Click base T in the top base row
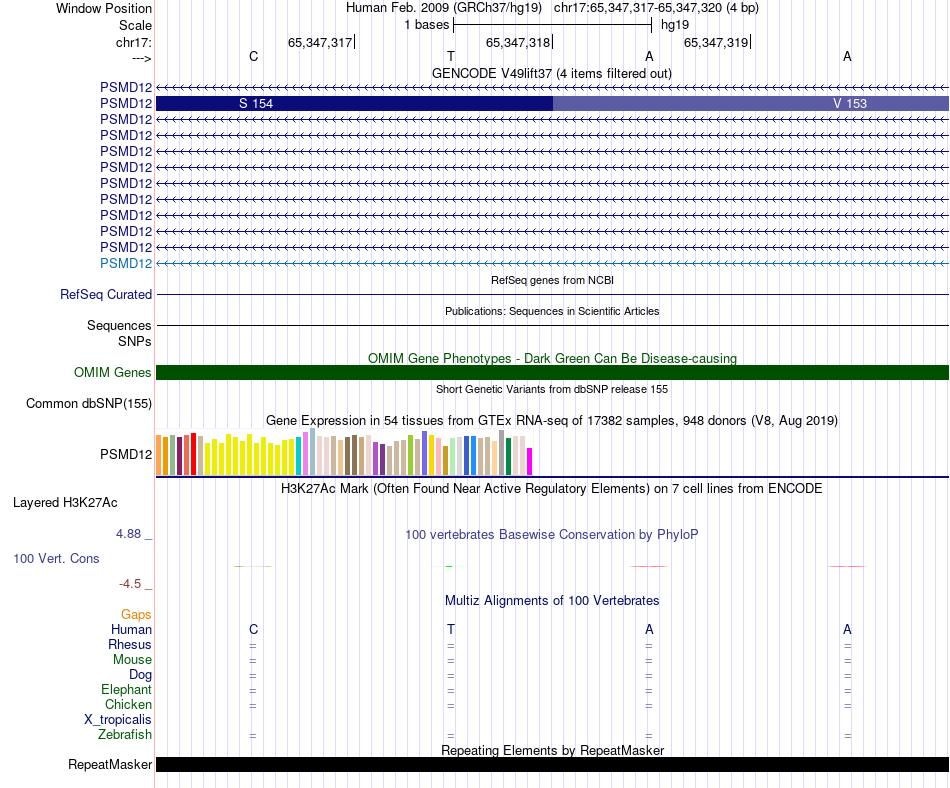The width and height of the screenshot is (950, 788). [451, 56]
